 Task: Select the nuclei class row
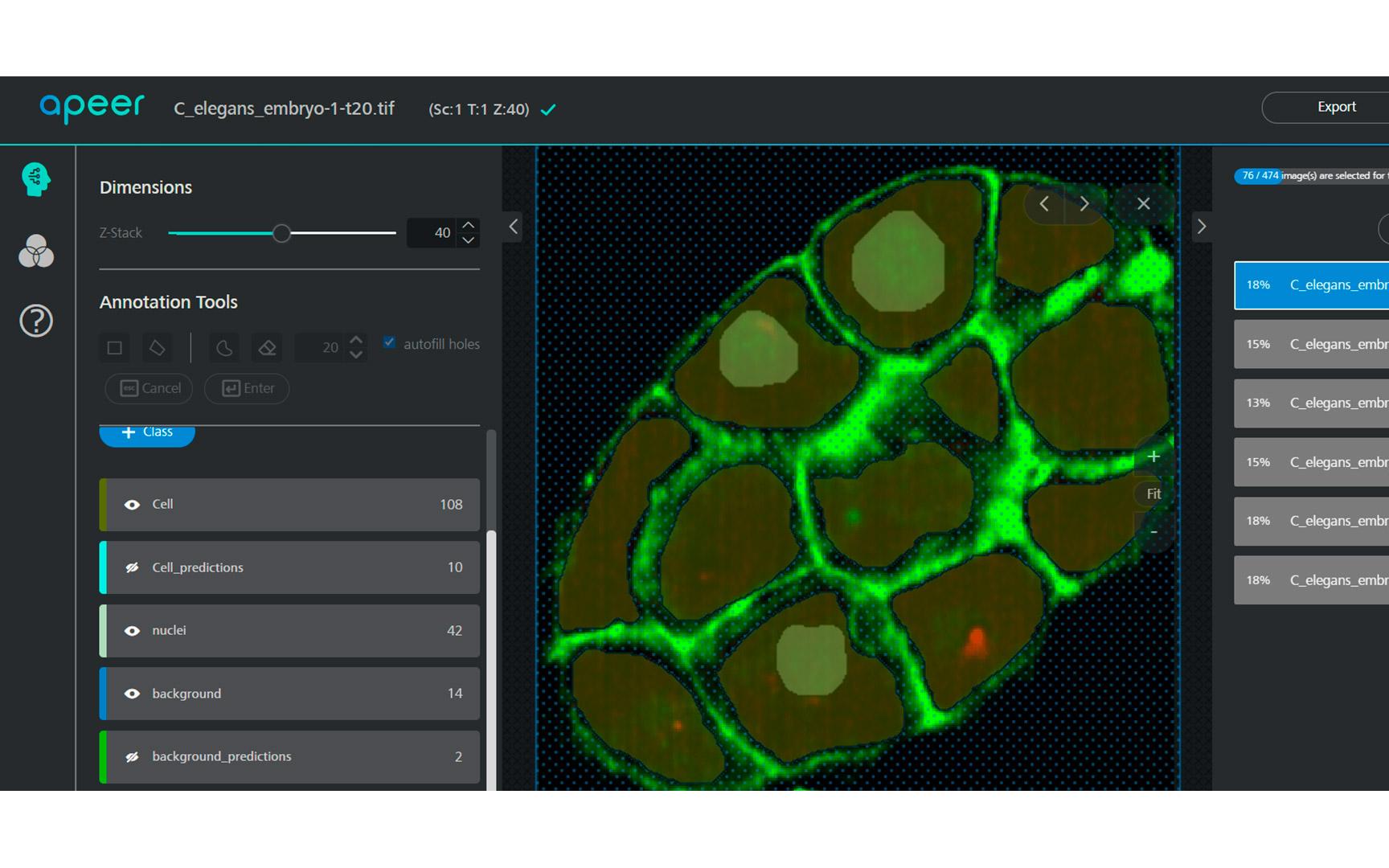tap(289, 631)
